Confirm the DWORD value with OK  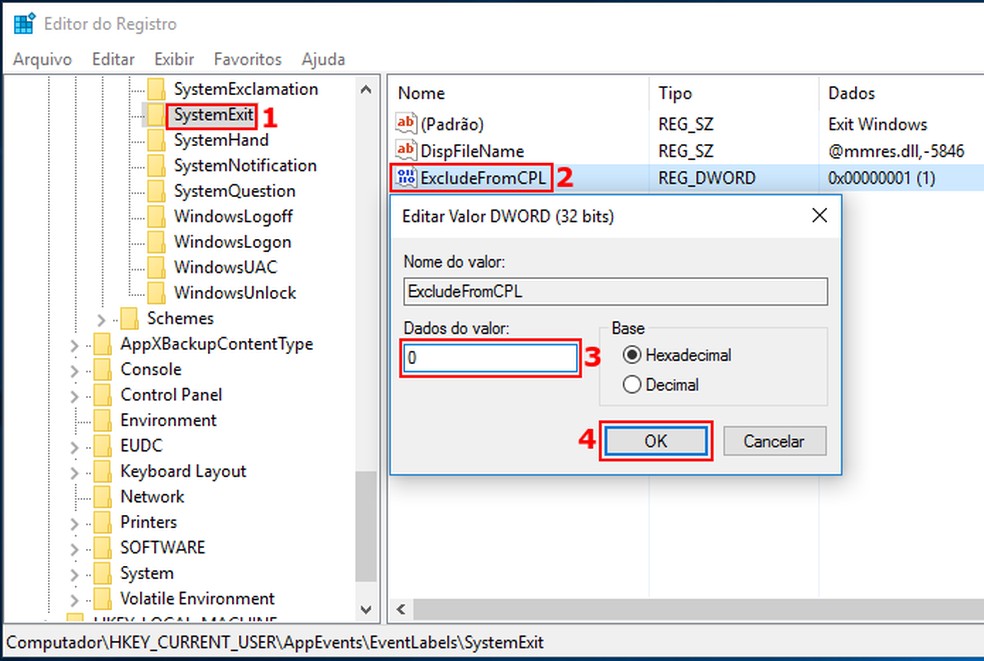pyautogui.click(x=656, y=441)
